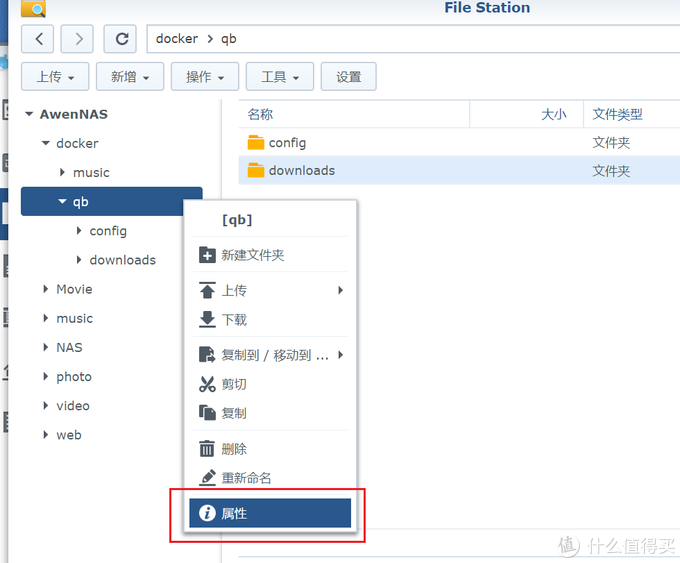Choose 复制 in the context menu
Image resolution: width=680 pixels, height=563 pixels.
click(234, 413)
